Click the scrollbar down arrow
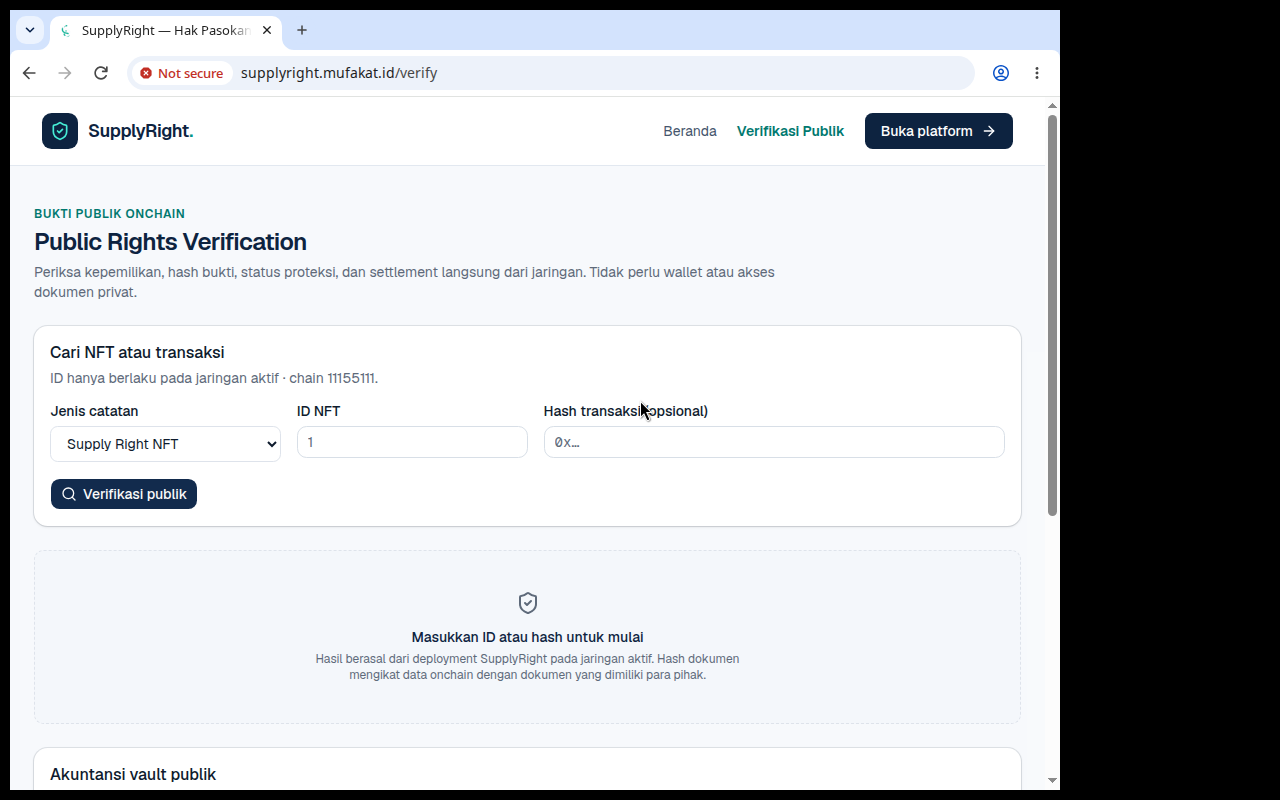1280x800 pixels. coord(1052,780)
